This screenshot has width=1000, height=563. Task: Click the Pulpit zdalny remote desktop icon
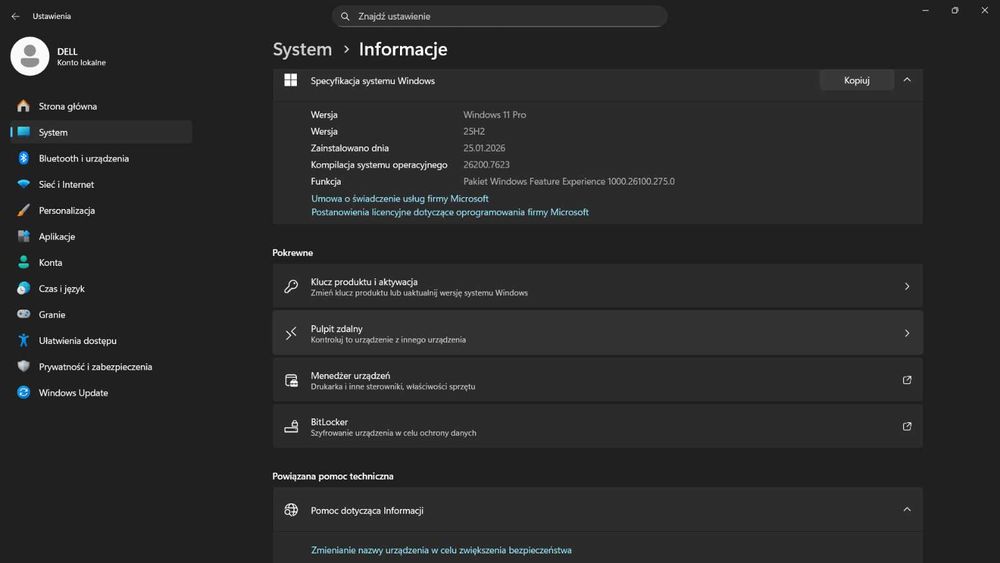291,333
